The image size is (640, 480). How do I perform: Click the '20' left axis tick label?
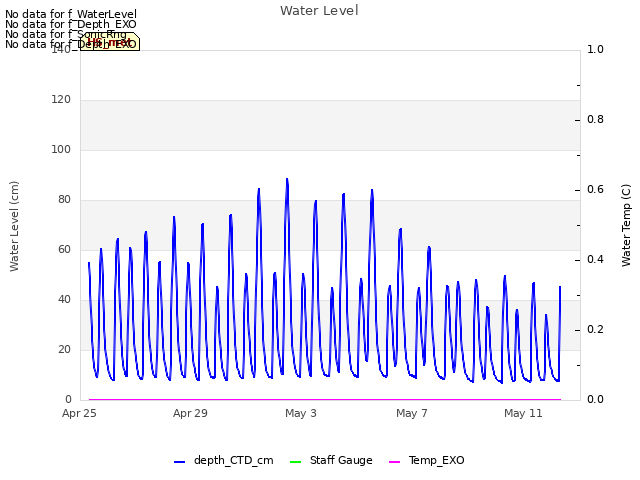(x=64, y=349)
